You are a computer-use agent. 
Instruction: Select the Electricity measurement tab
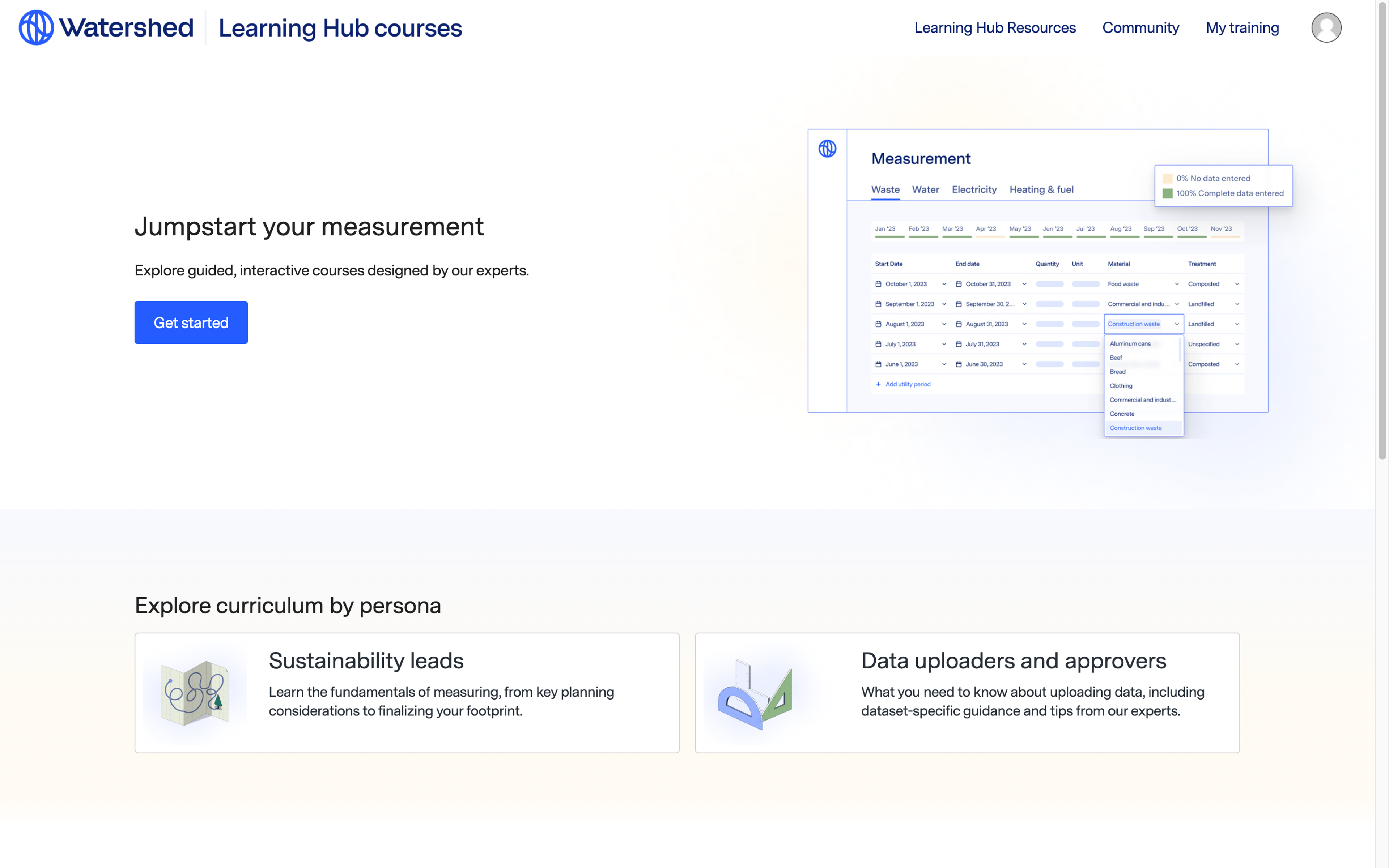pyautogui.click(x=974, y=189)
